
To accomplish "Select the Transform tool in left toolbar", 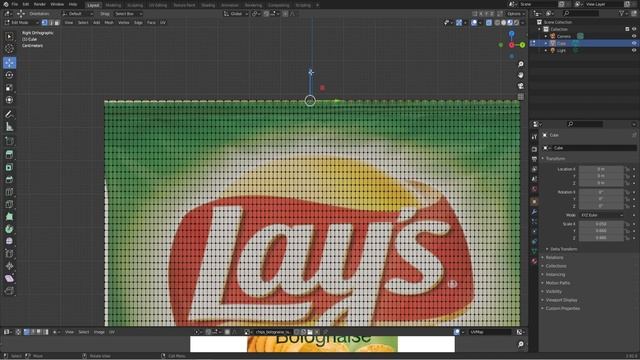I will (9, 100).
